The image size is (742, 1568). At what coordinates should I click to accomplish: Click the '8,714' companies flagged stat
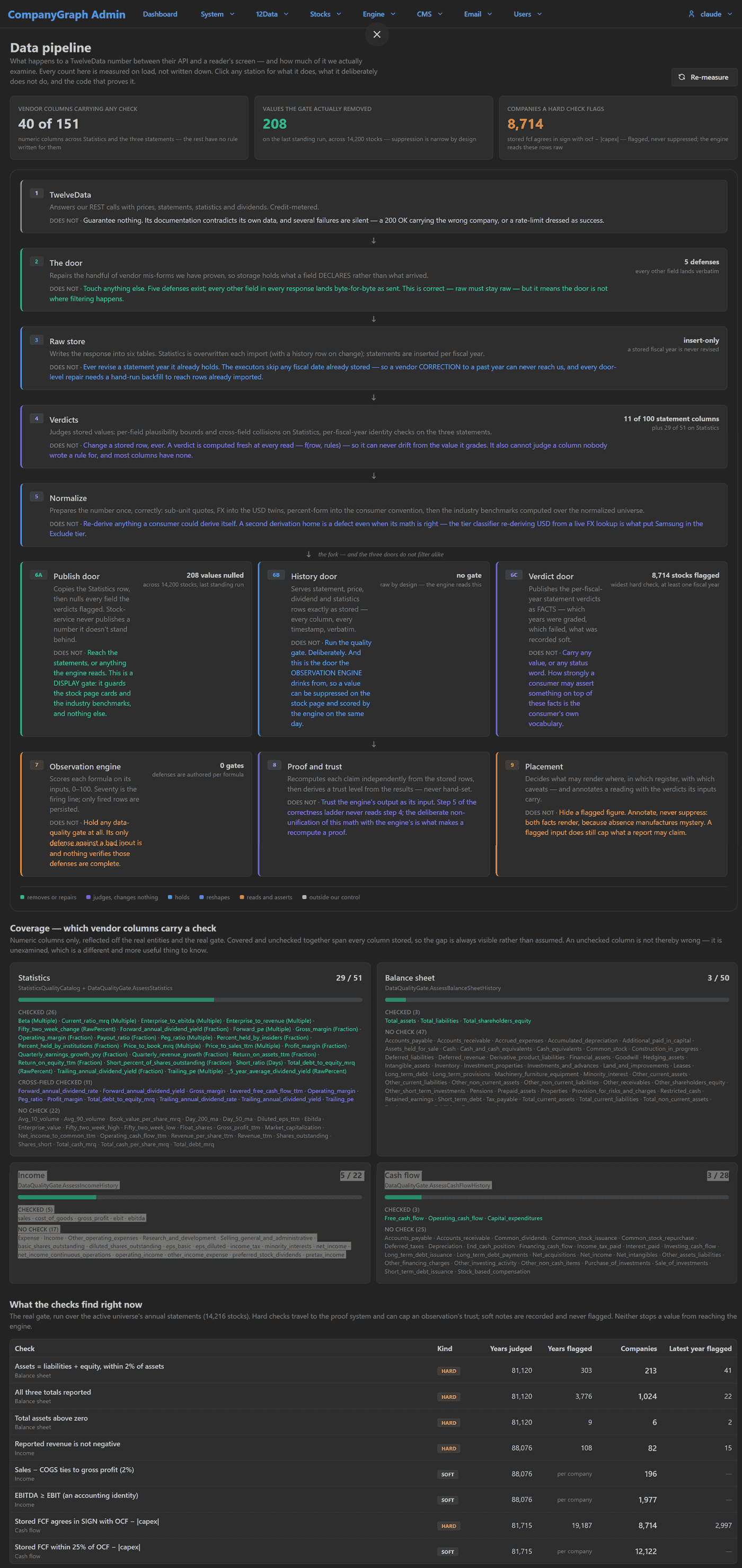pyautogui.click(x=525, y=124)
